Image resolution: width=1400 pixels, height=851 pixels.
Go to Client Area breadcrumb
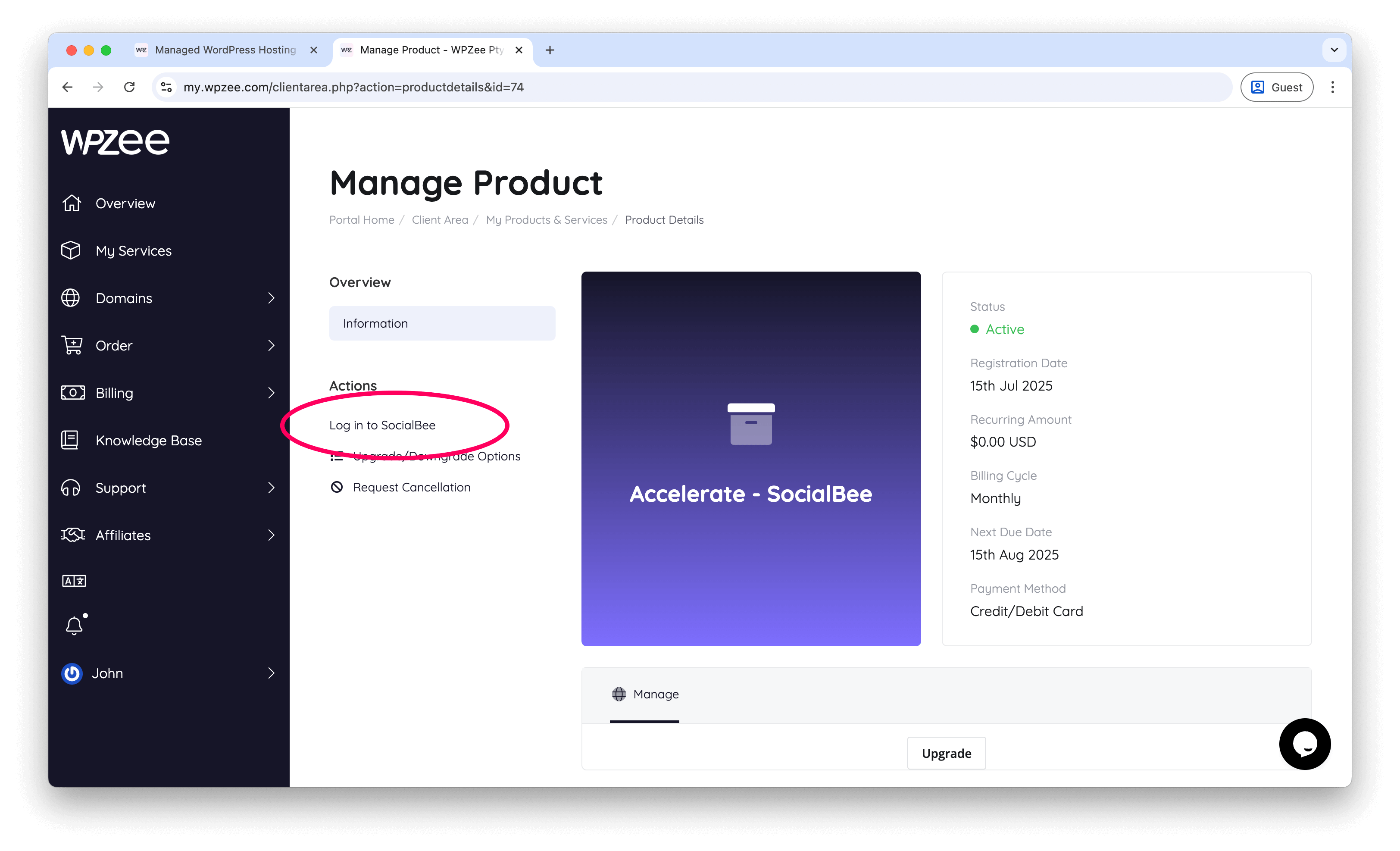tap(440, 220)
